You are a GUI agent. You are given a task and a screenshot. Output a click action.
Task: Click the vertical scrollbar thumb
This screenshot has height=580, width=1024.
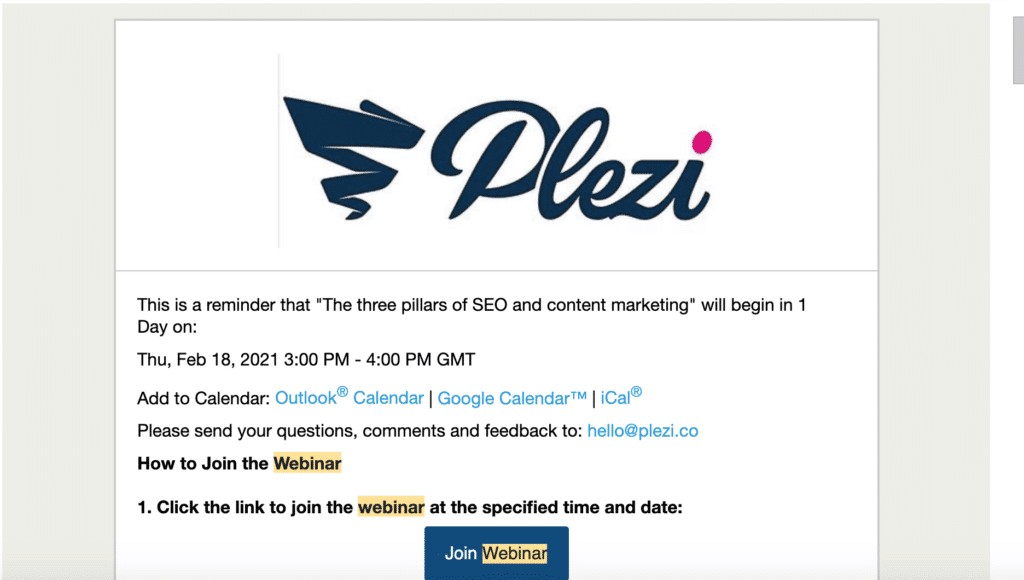pyautogui.click(x=1018, y=50)
